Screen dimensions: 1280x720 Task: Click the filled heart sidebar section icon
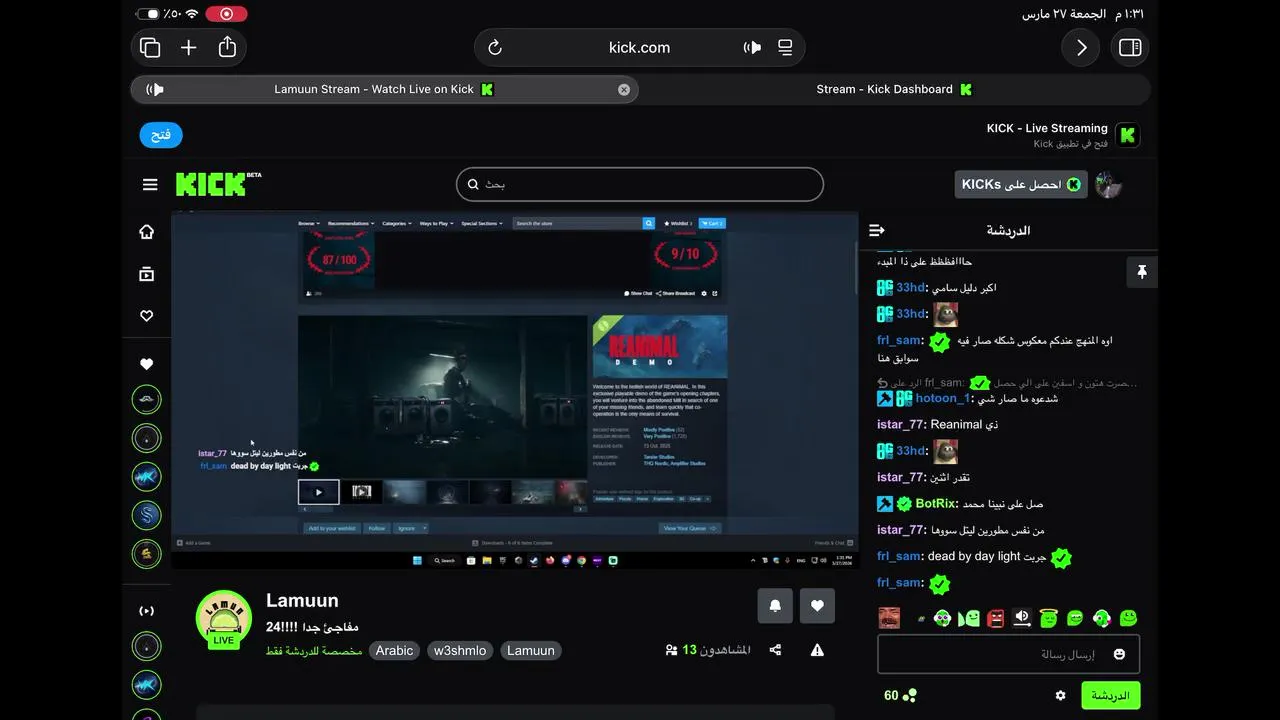(x=146, y=364)
